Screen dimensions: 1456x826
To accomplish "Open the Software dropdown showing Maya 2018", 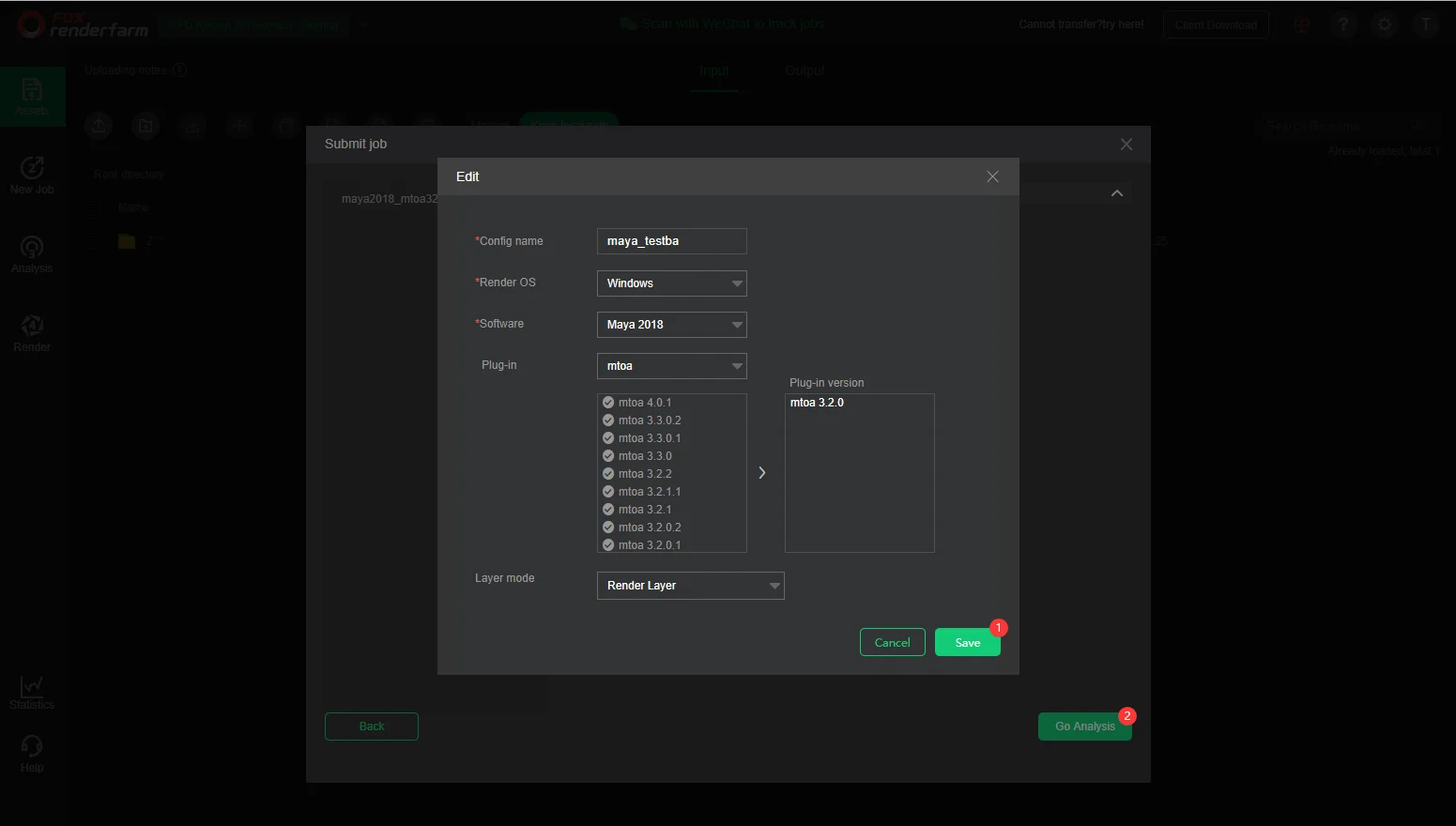I will 672,325.
